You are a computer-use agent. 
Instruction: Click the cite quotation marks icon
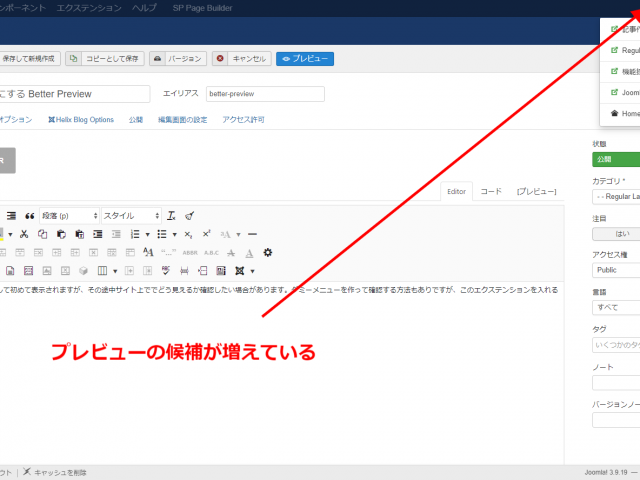pos(168,253)
